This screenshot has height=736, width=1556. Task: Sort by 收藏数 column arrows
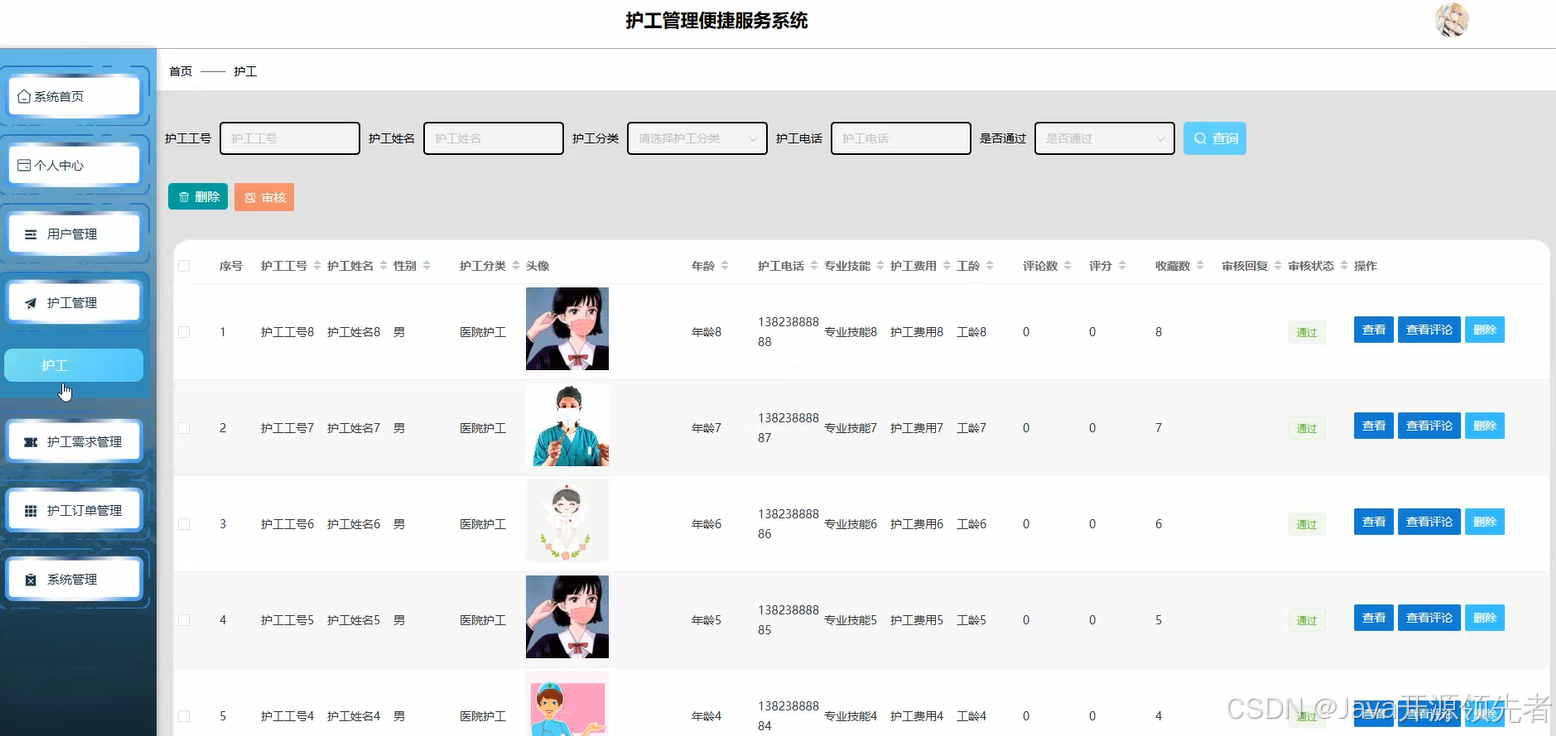pyautogui.click(x=1200, y=266)
